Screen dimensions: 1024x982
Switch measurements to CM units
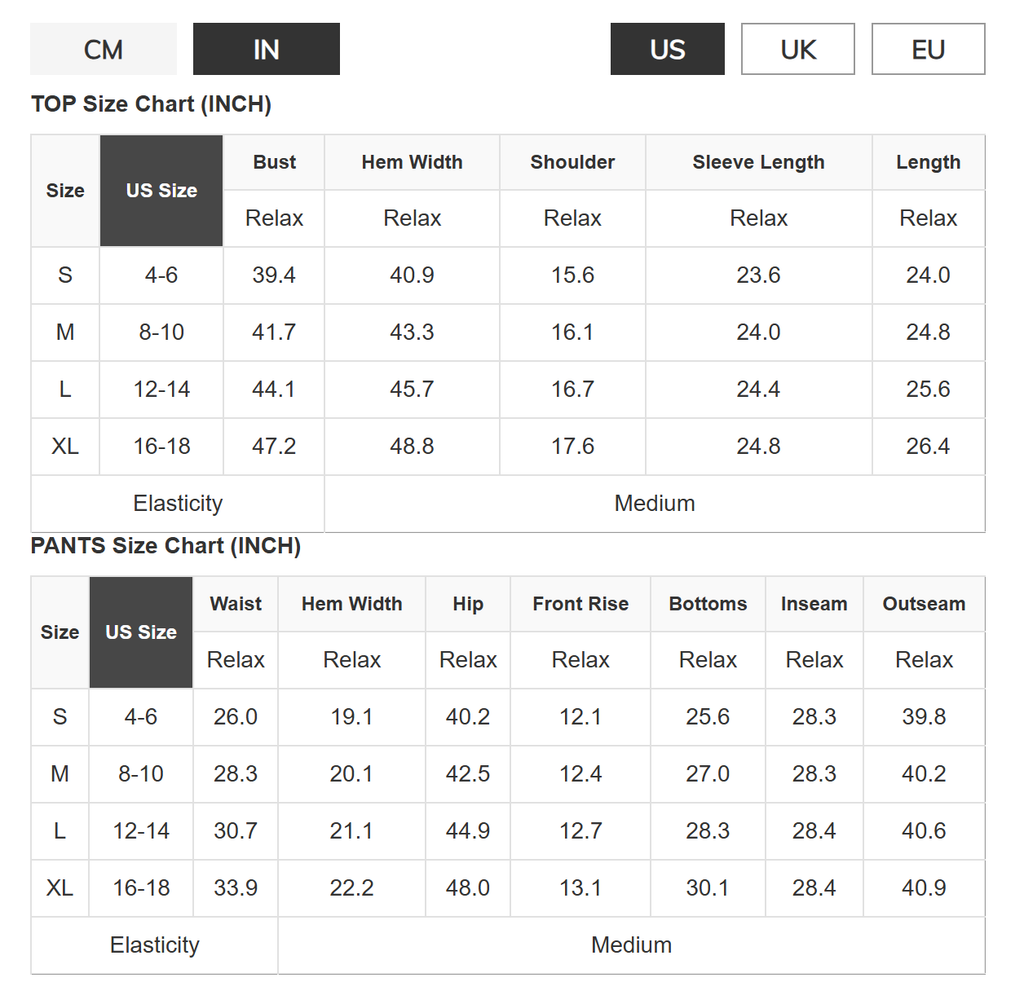103,49
